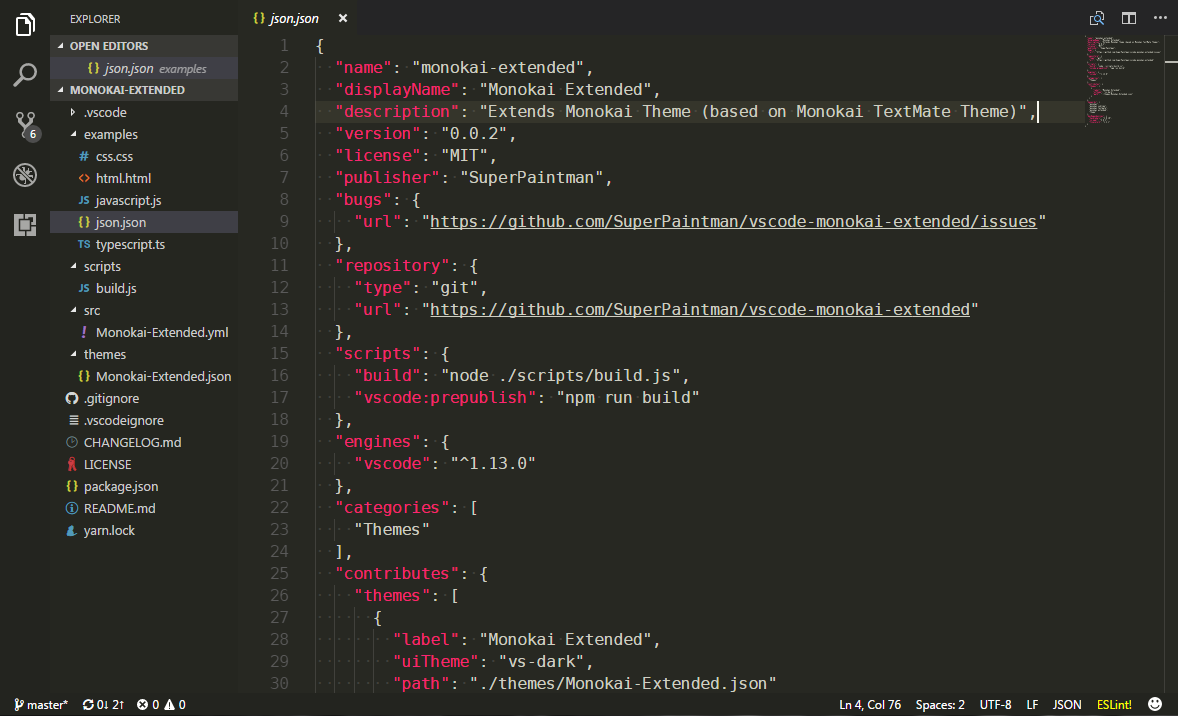Click the "publisher" key in the editor

coord(388,177)
